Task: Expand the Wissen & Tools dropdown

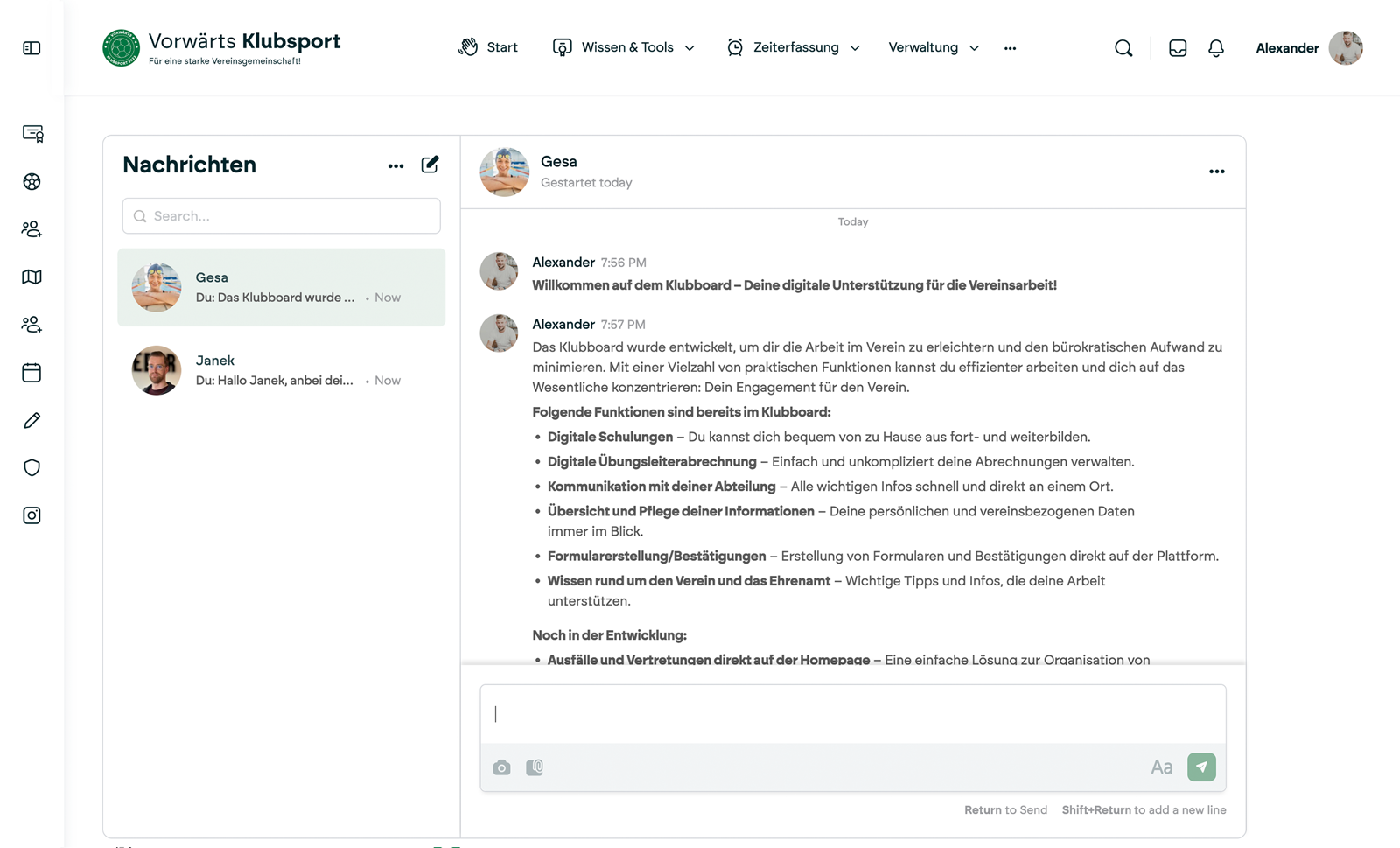Action: point(624,47)
